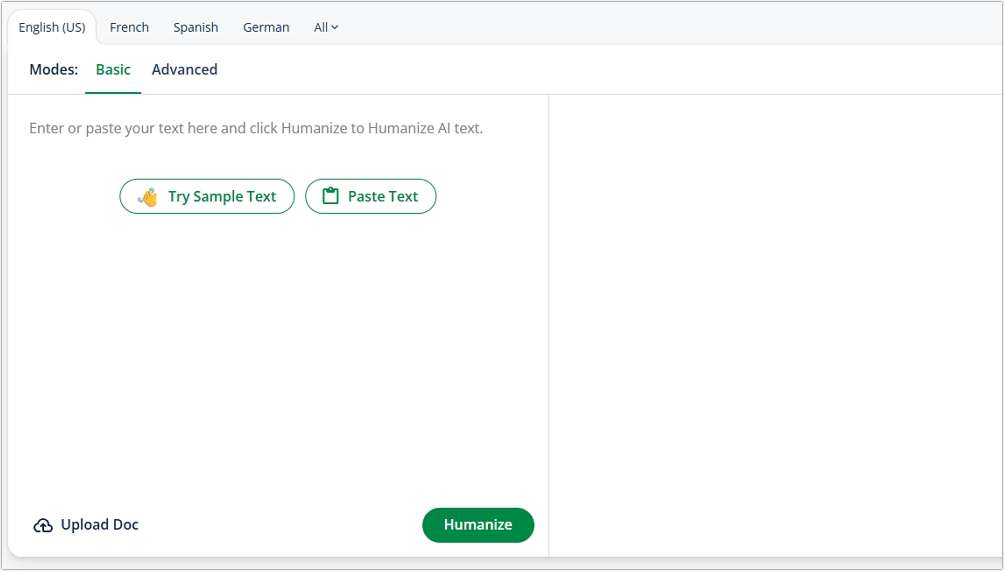
Task: Click the 'Upload Doc' text label
Action: pos(100,525)
